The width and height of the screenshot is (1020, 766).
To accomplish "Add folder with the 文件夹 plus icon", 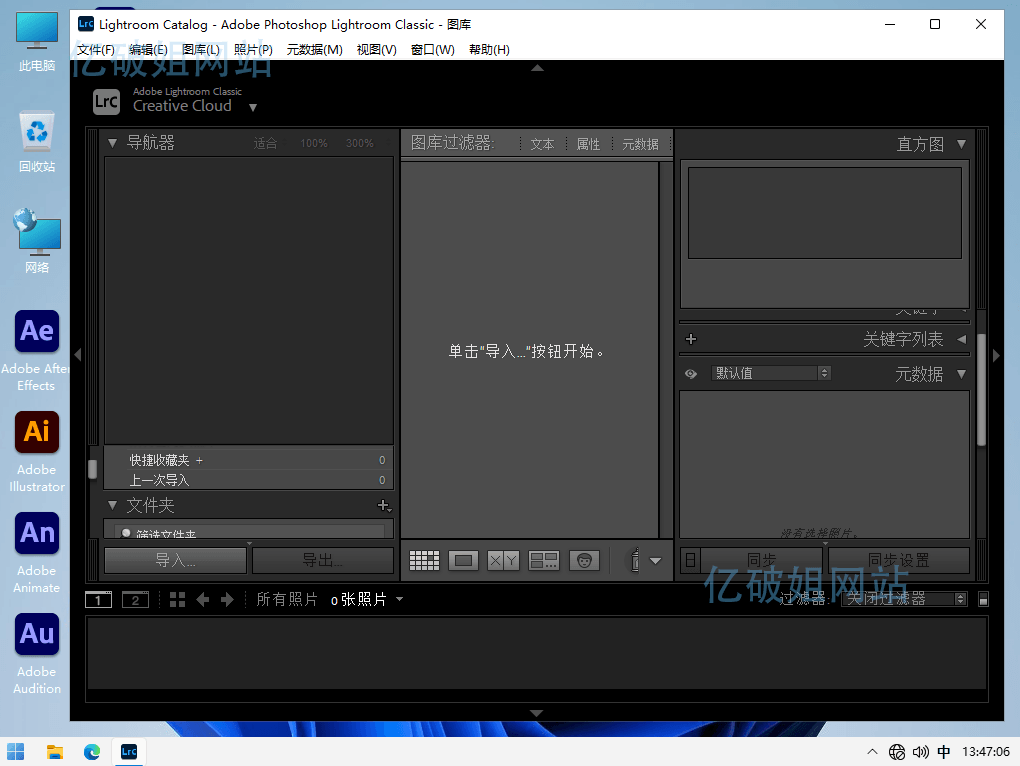I will pos(384,505).
